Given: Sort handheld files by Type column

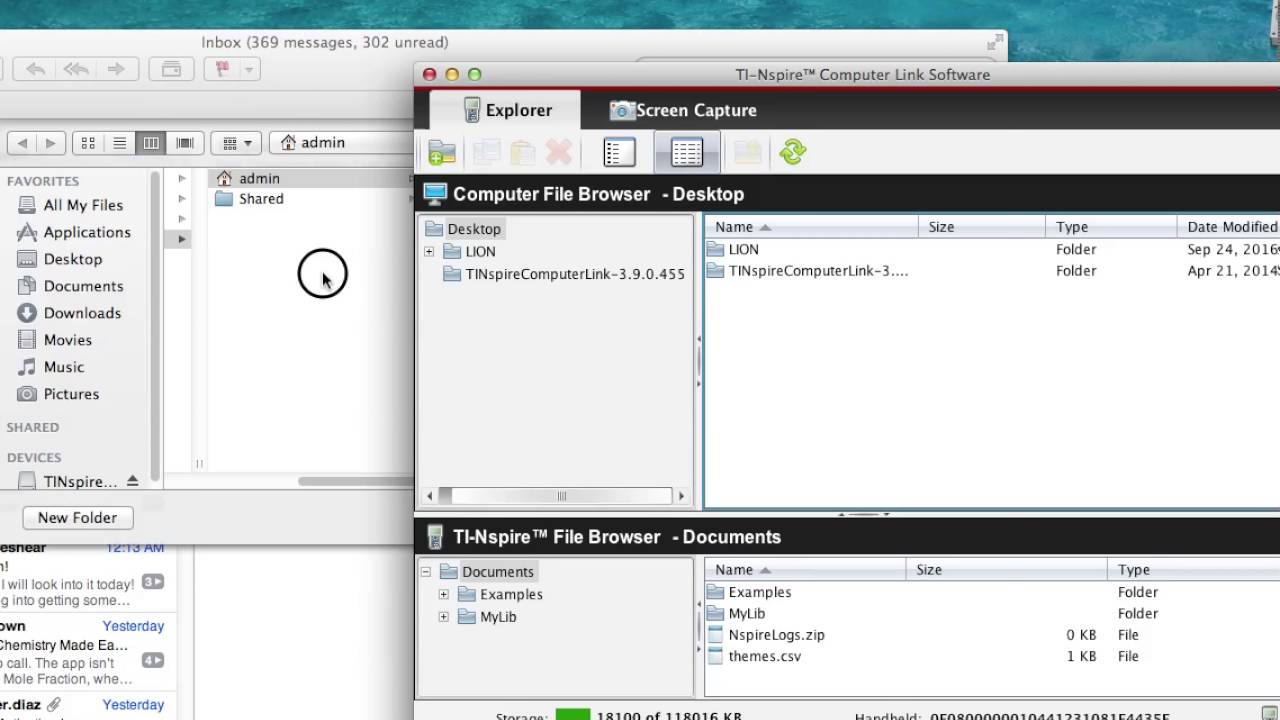Looking at the screenshot, I should 1193,570.
